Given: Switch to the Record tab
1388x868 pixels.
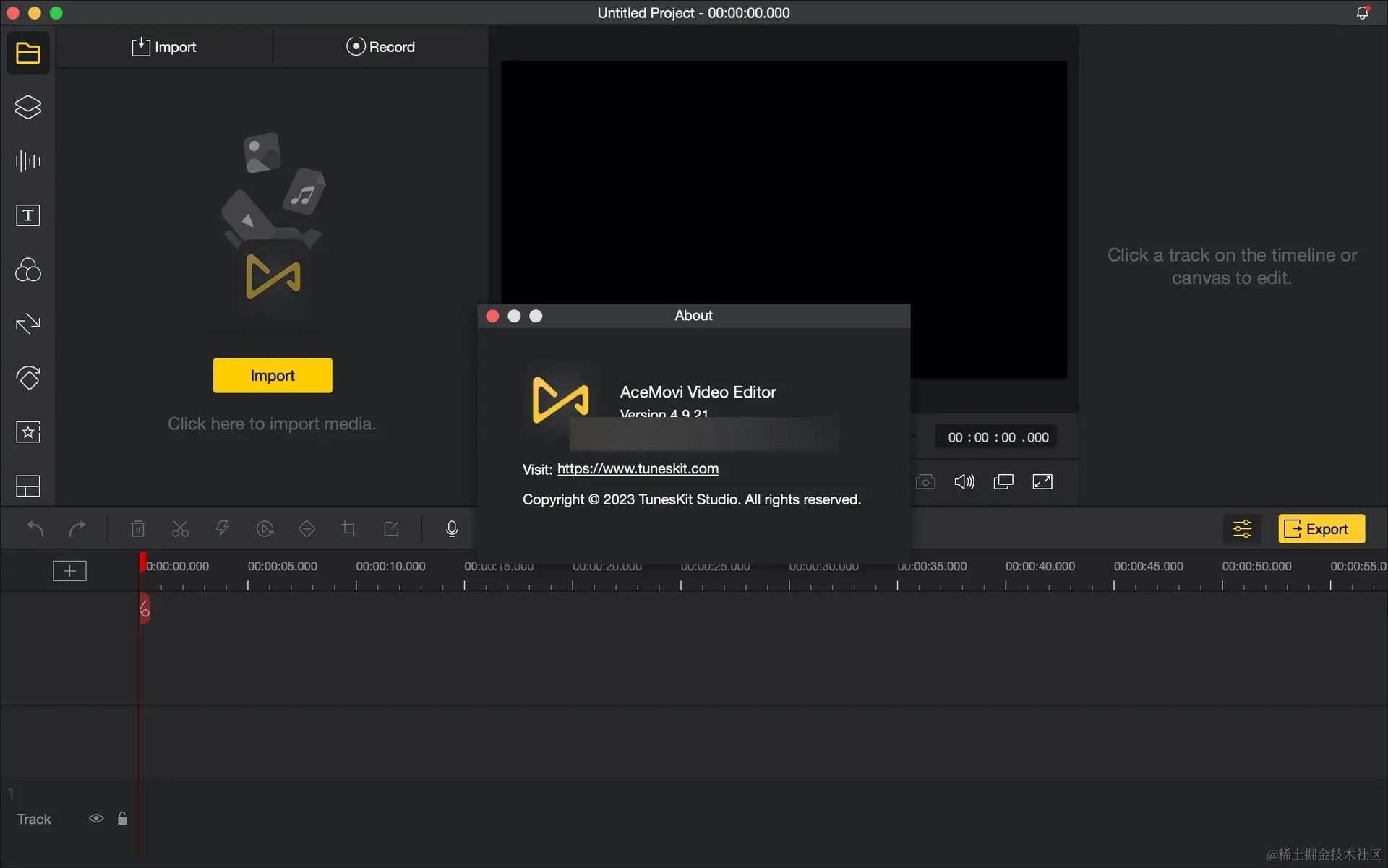Looking at the screenshot, I should [380, 47].
